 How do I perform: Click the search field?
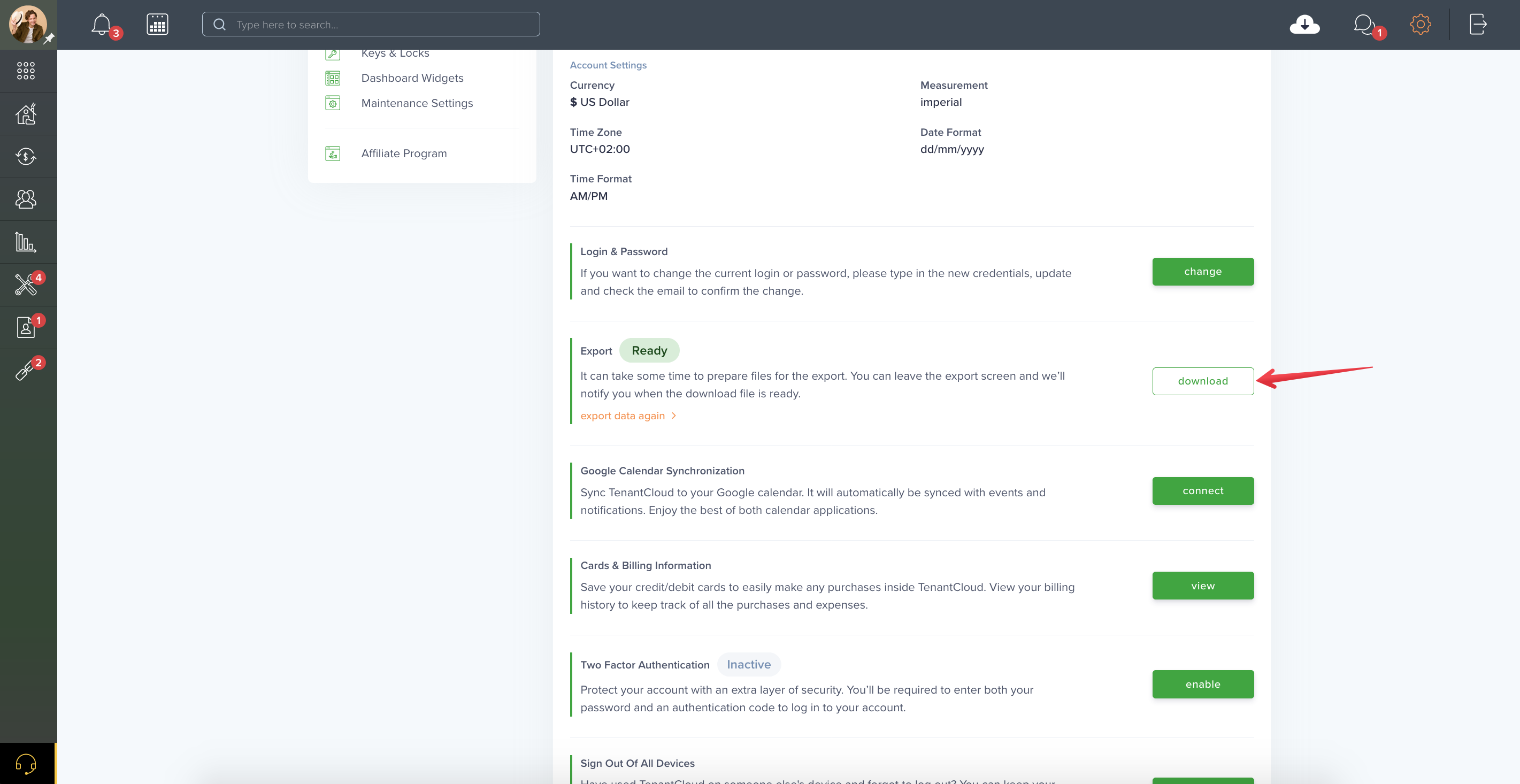click(371, 24)
